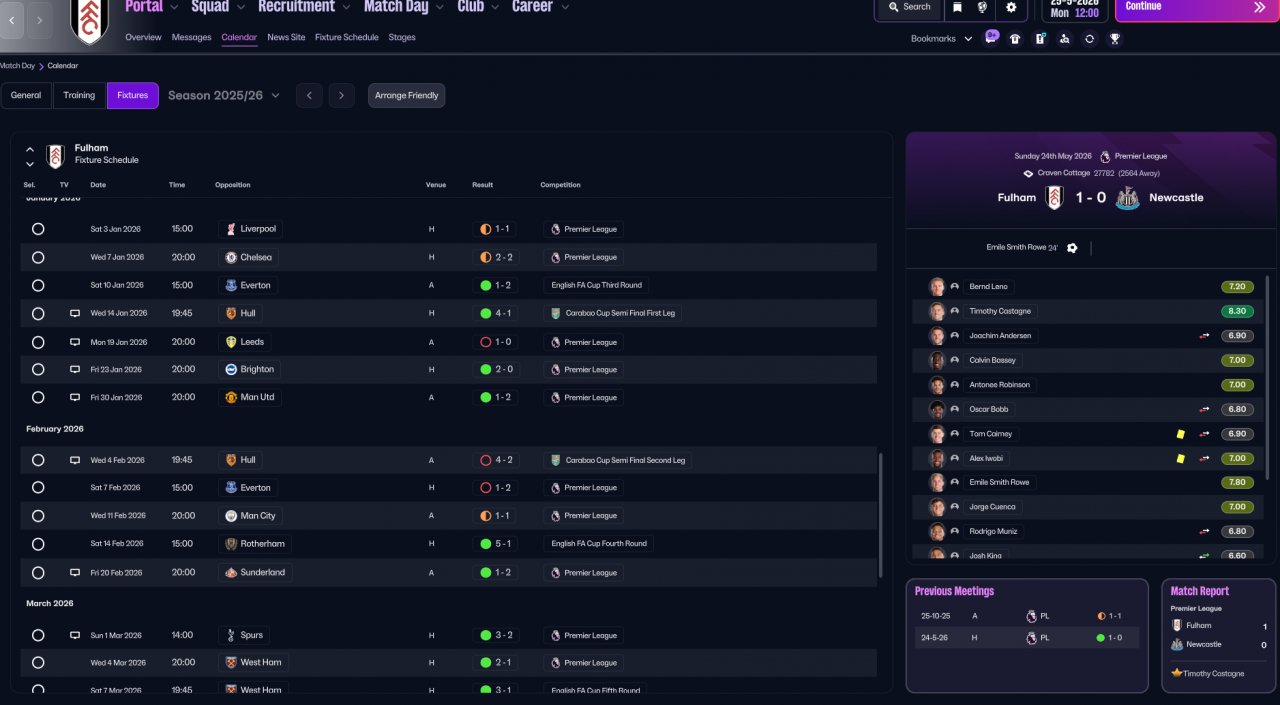Switch to the Overview tab
Screen dimensions: 1280x705
tap(143, 37)
